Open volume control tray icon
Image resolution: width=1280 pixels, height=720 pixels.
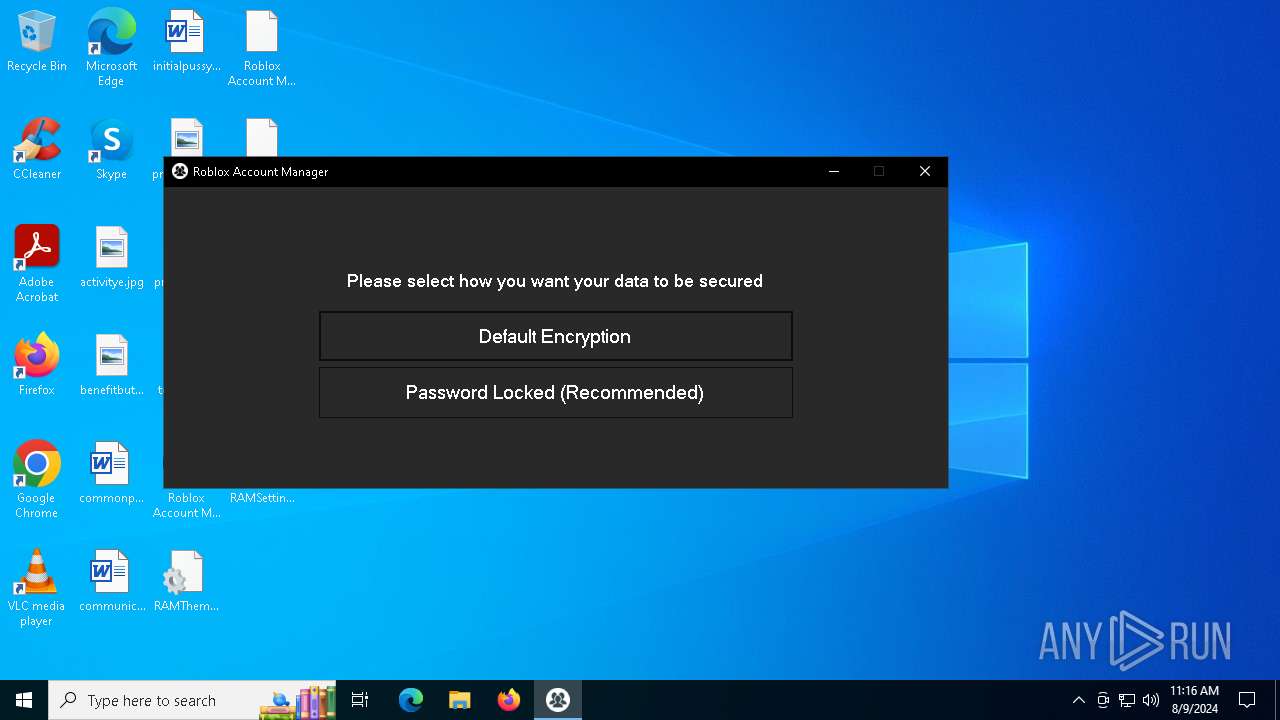coord(1151,700)
